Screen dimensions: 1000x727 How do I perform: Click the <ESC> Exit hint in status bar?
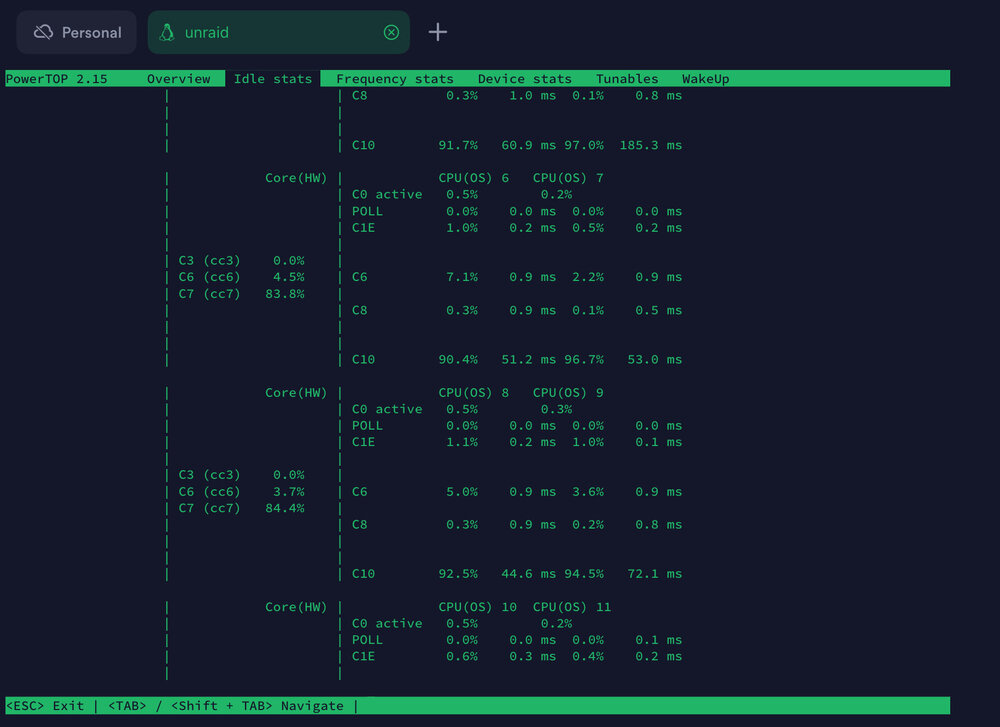[45, 706]
